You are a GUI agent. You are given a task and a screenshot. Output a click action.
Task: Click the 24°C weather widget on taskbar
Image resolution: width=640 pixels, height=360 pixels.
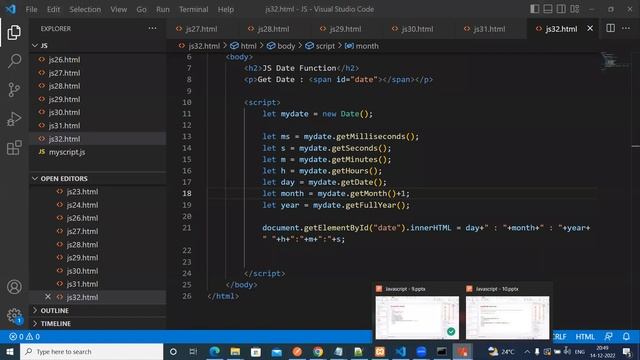tap(502, 351)
